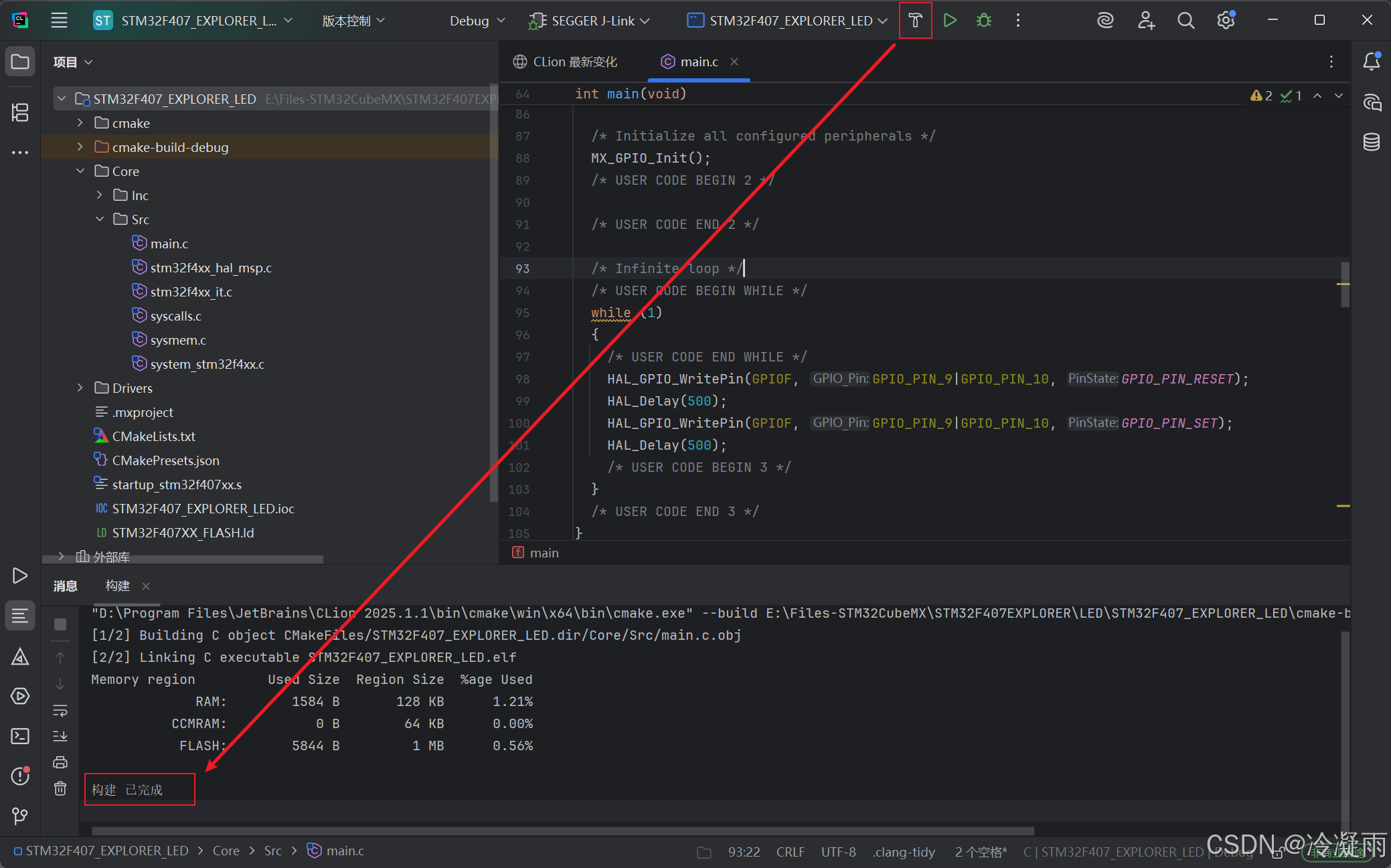Screen dimensions: 1391x868
Task: Expand the cmake folder
Action: click(x=80, y=123)
